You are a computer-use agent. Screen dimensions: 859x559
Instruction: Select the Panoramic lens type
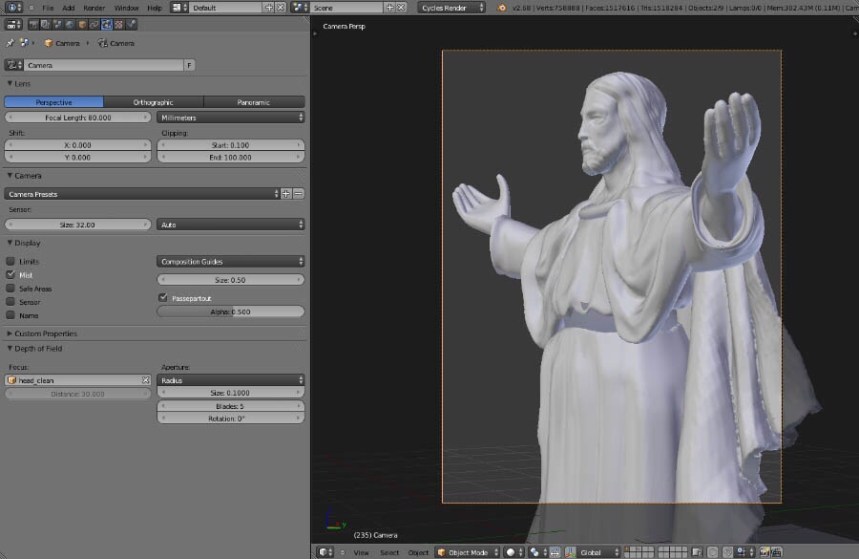pos(254,102)
